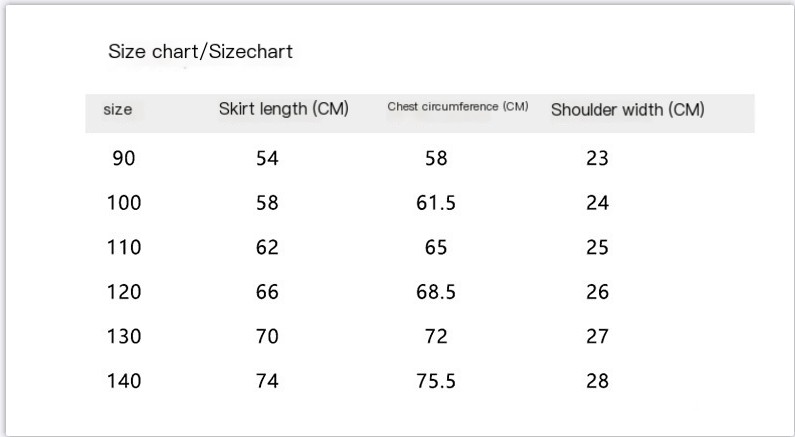Select the "Shoulder width (CM)" header
795x437 pixels.
627,110
